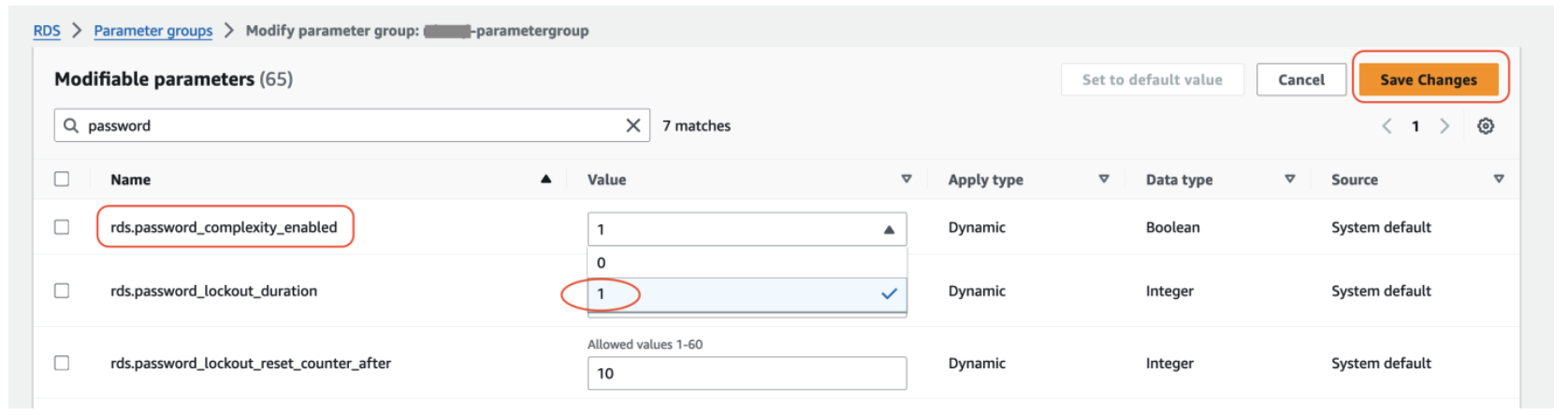
Task: Navigate to RDS breadcrumb link
Action: tap(47, 31)
